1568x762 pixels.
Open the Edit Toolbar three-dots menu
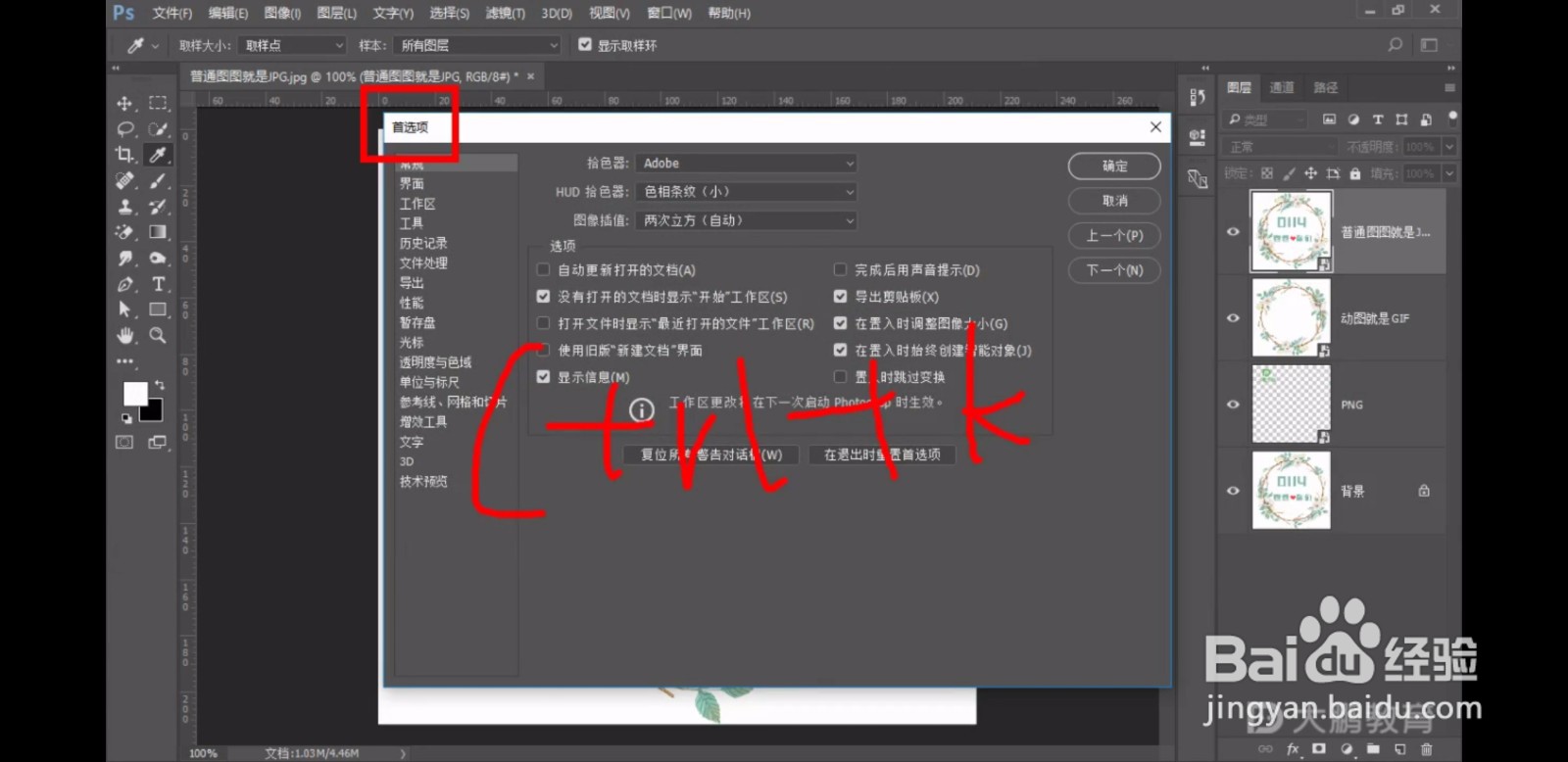(x=124, y=360)
